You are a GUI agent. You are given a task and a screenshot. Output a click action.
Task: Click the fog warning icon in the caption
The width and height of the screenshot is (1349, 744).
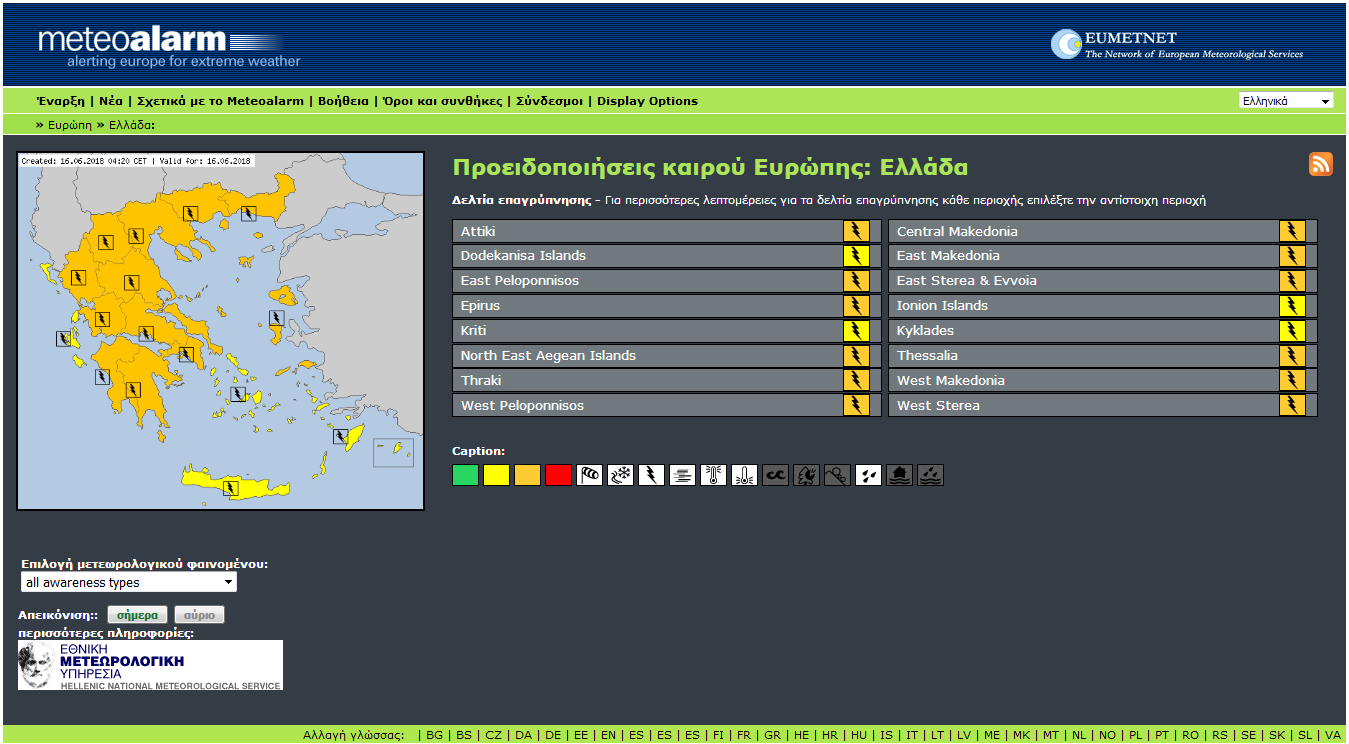coord(682,475)
